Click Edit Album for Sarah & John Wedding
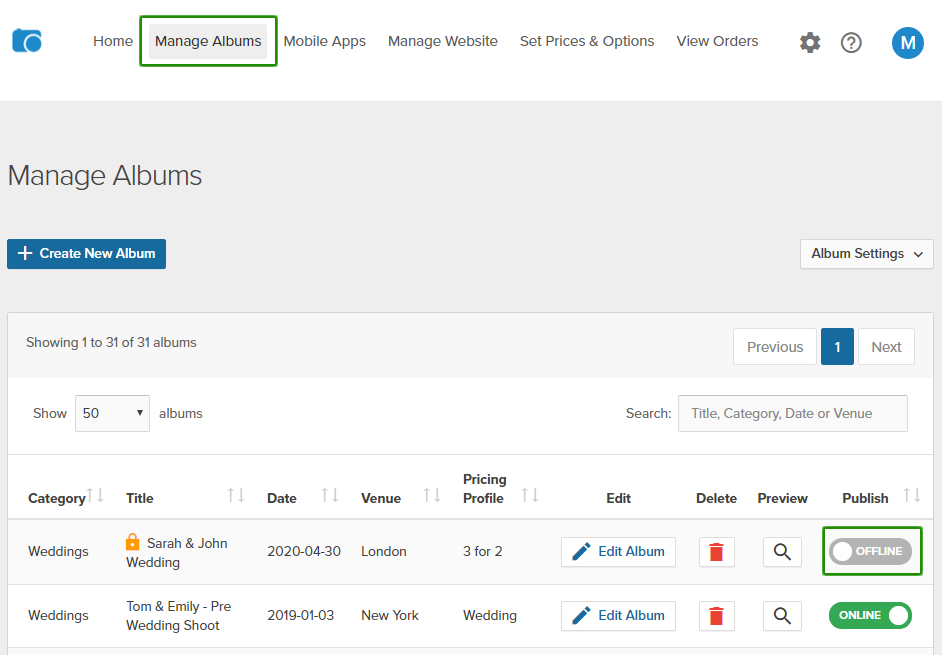 (618, 552)
